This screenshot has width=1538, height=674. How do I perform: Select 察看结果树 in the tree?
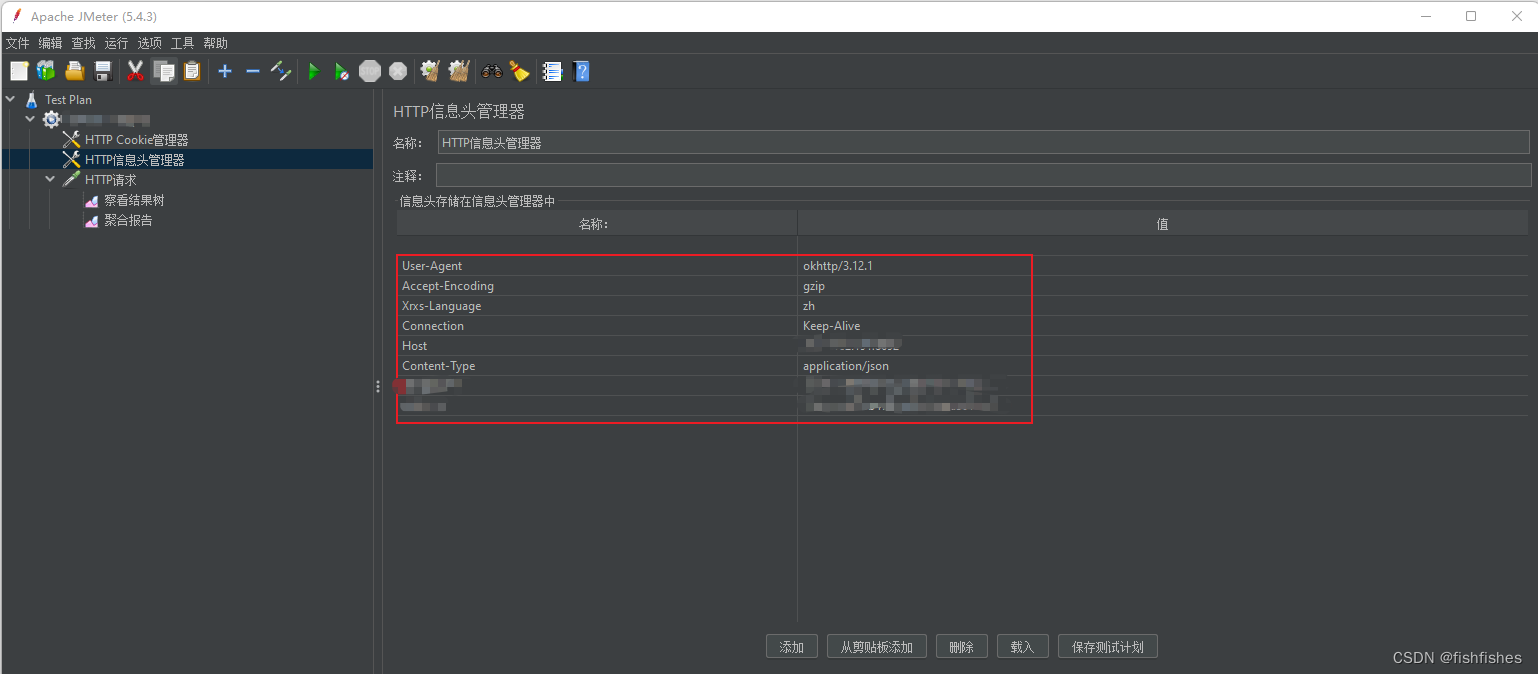(x=134, y=200)
